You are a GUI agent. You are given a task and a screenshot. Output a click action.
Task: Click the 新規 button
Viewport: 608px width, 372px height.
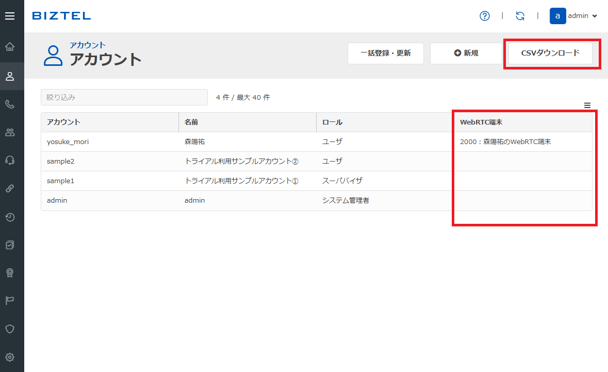(466, 53)
